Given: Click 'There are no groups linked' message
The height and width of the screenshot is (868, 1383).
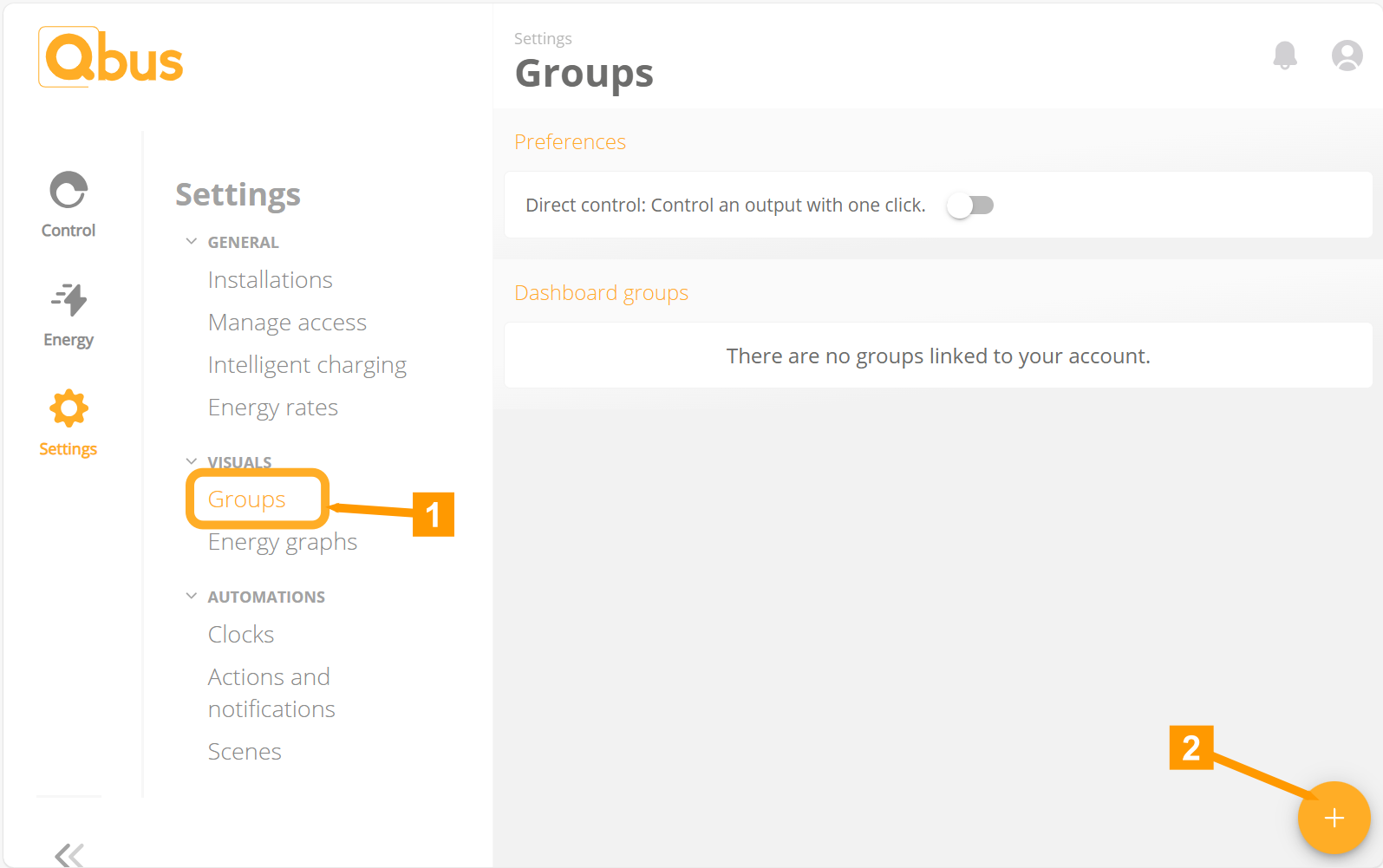Looking at the screenshot, I should [x=938, y=356].
